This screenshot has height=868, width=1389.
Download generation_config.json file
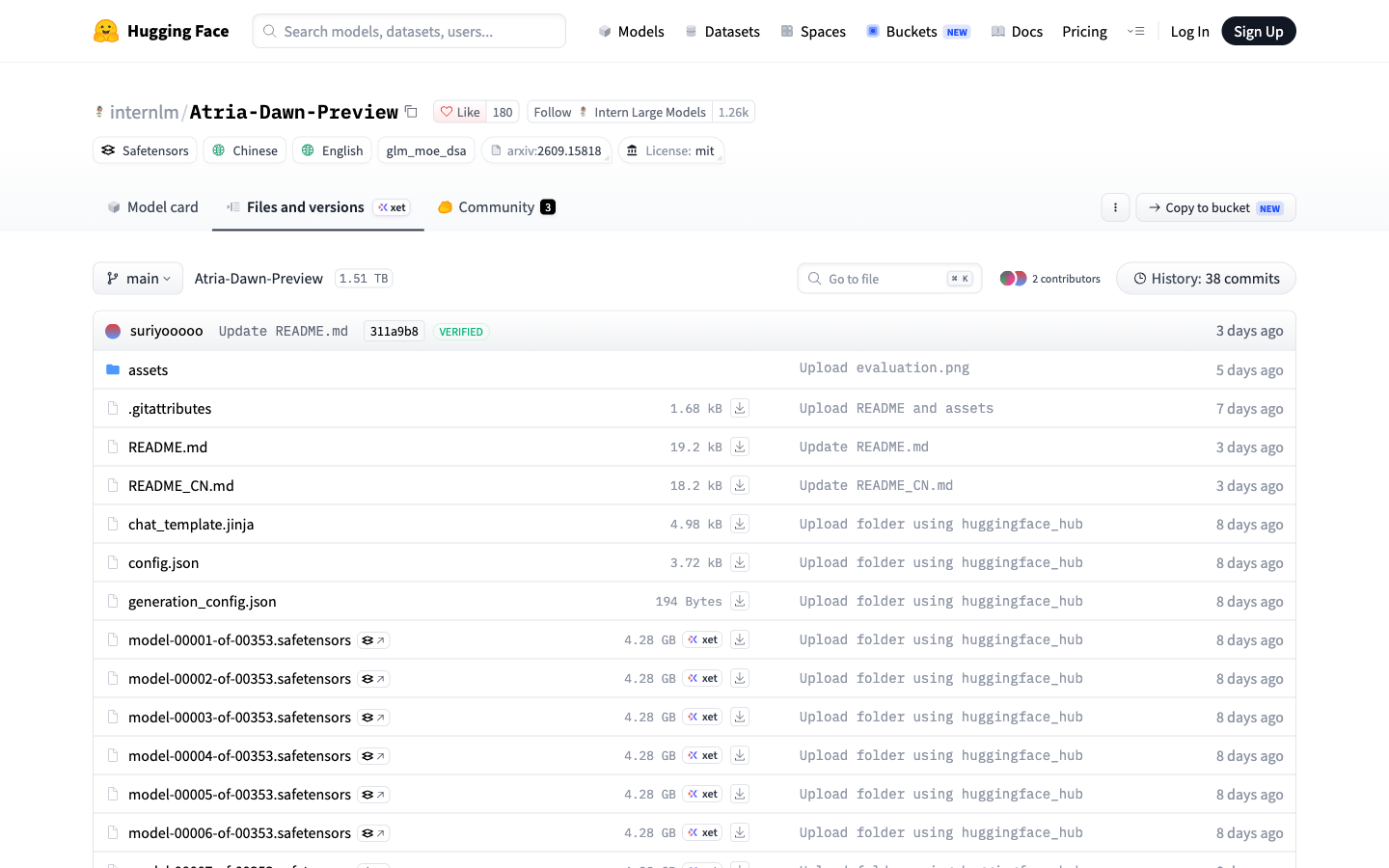pyautogui.click(x=740, y=601)
